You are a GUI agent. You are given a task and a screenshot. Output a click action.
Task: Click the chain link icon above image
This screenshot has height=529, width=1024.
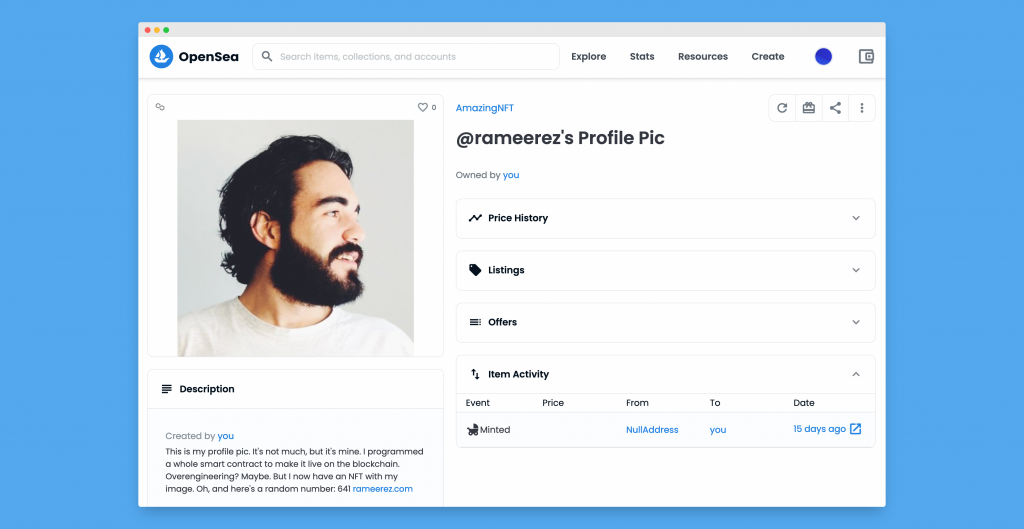pyautogui.click(x=160, y=107)
